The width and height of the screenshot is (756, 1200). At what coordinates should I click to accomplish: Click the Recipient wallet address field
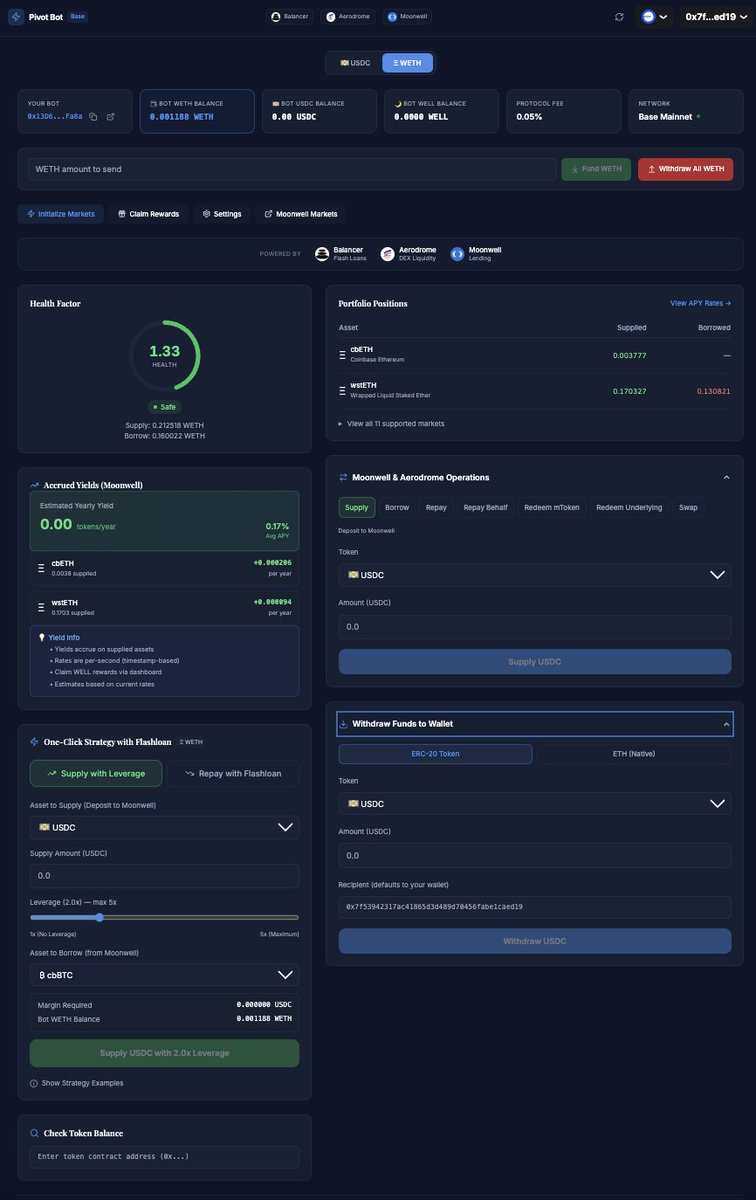pyautogui.click(x=535, y=907)
